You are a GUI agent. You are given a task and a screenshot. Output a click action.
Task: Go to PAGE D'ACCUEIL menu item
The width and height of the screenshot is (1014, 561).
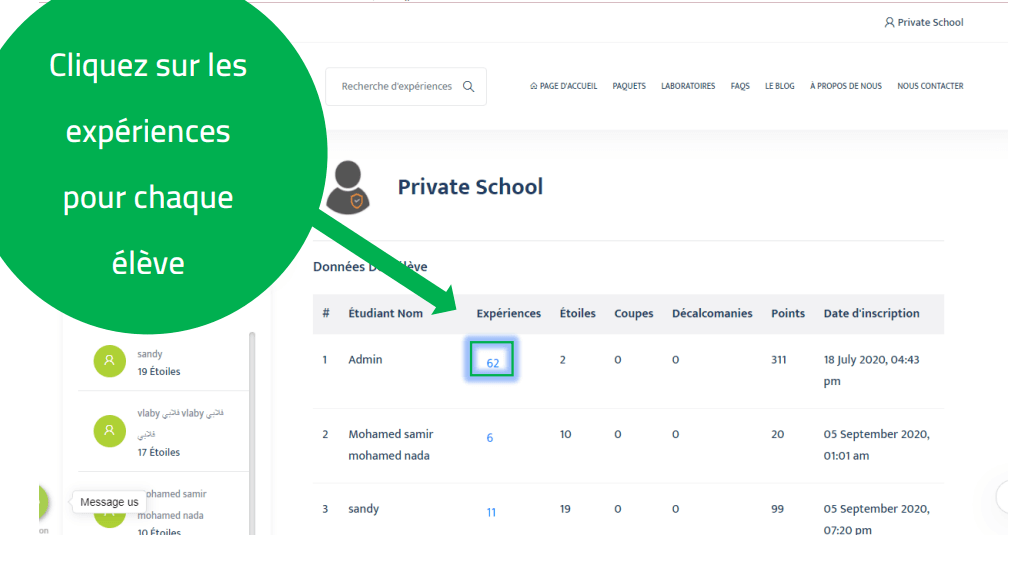click(x=563, y=87)
